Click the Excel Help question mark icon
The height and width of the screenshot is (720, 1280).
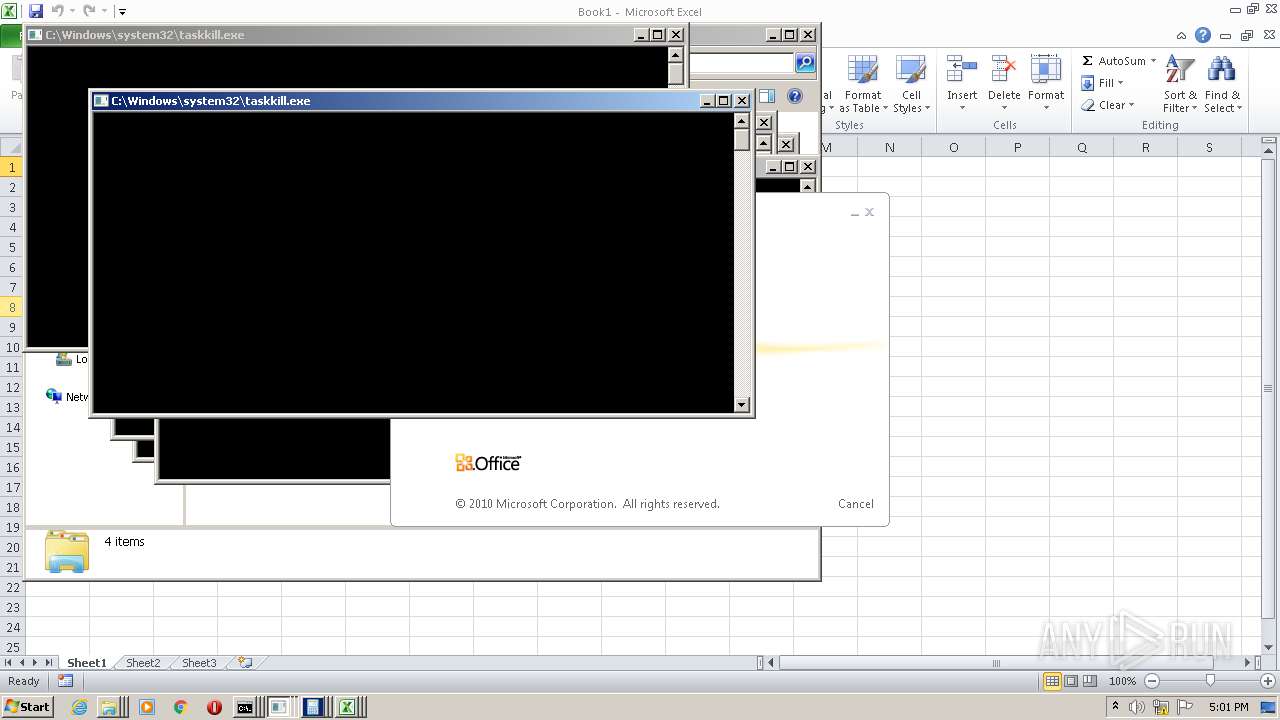click(1203, 36)
